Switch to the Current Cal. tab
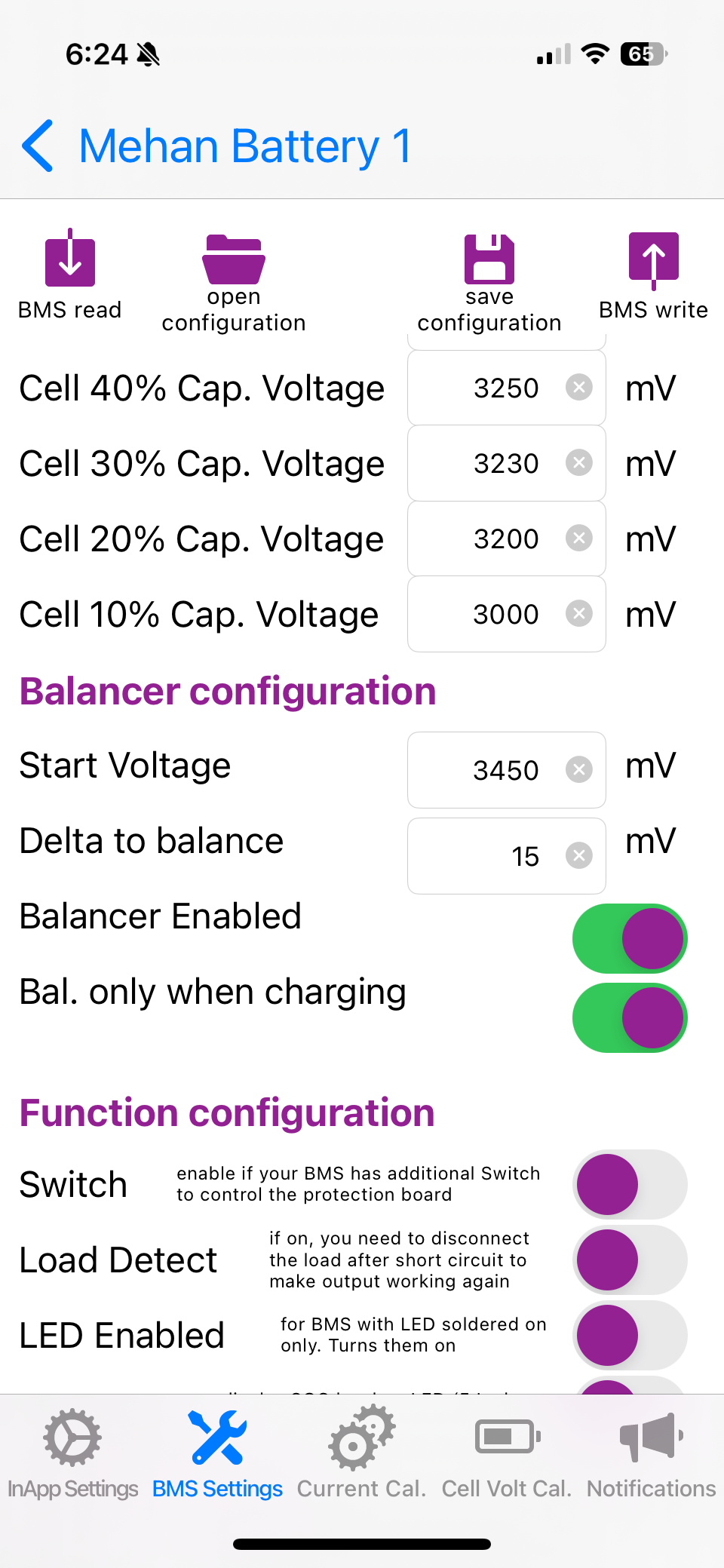 tap(361, 1453)
